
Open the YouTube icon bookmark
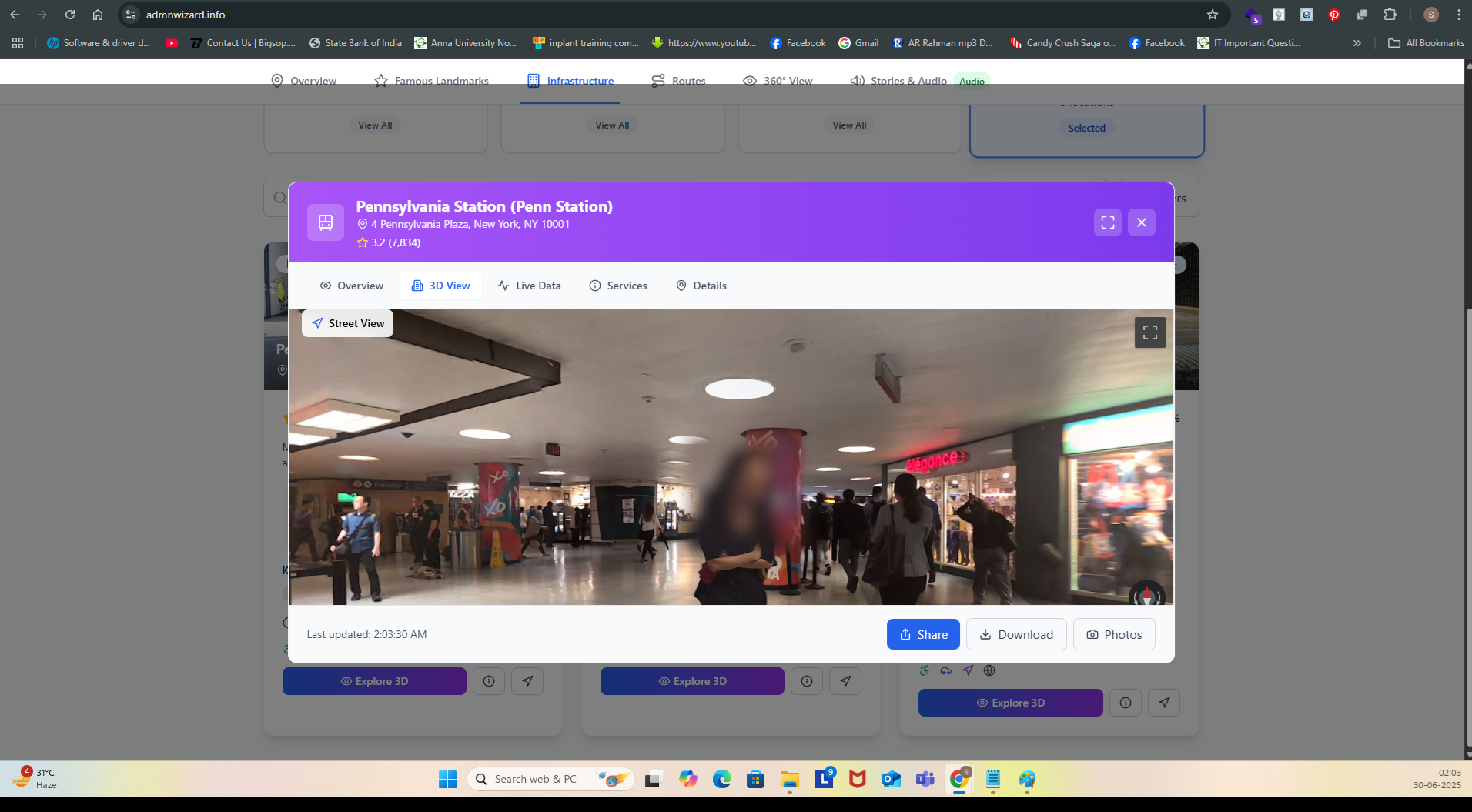point(172,43)
